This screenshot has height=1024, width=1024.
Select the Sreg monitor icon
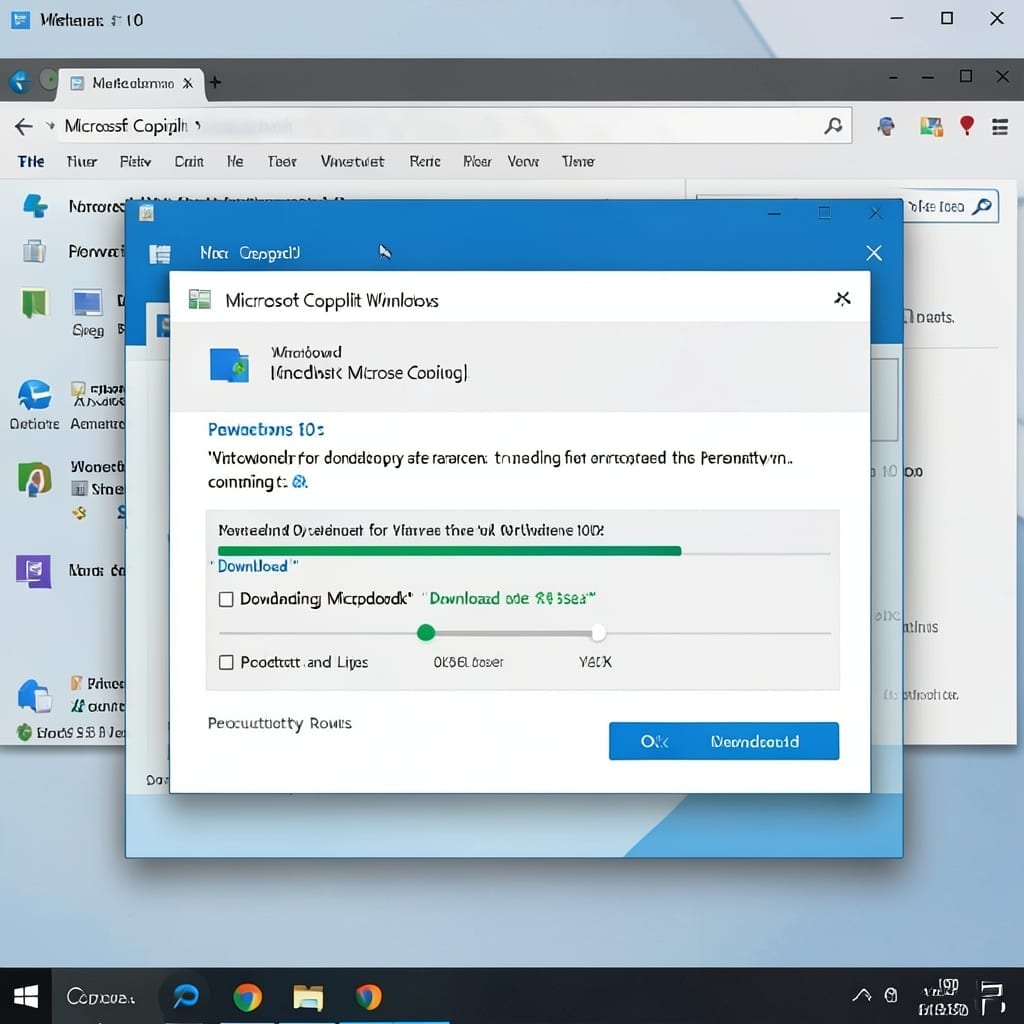tap(88, 303)
